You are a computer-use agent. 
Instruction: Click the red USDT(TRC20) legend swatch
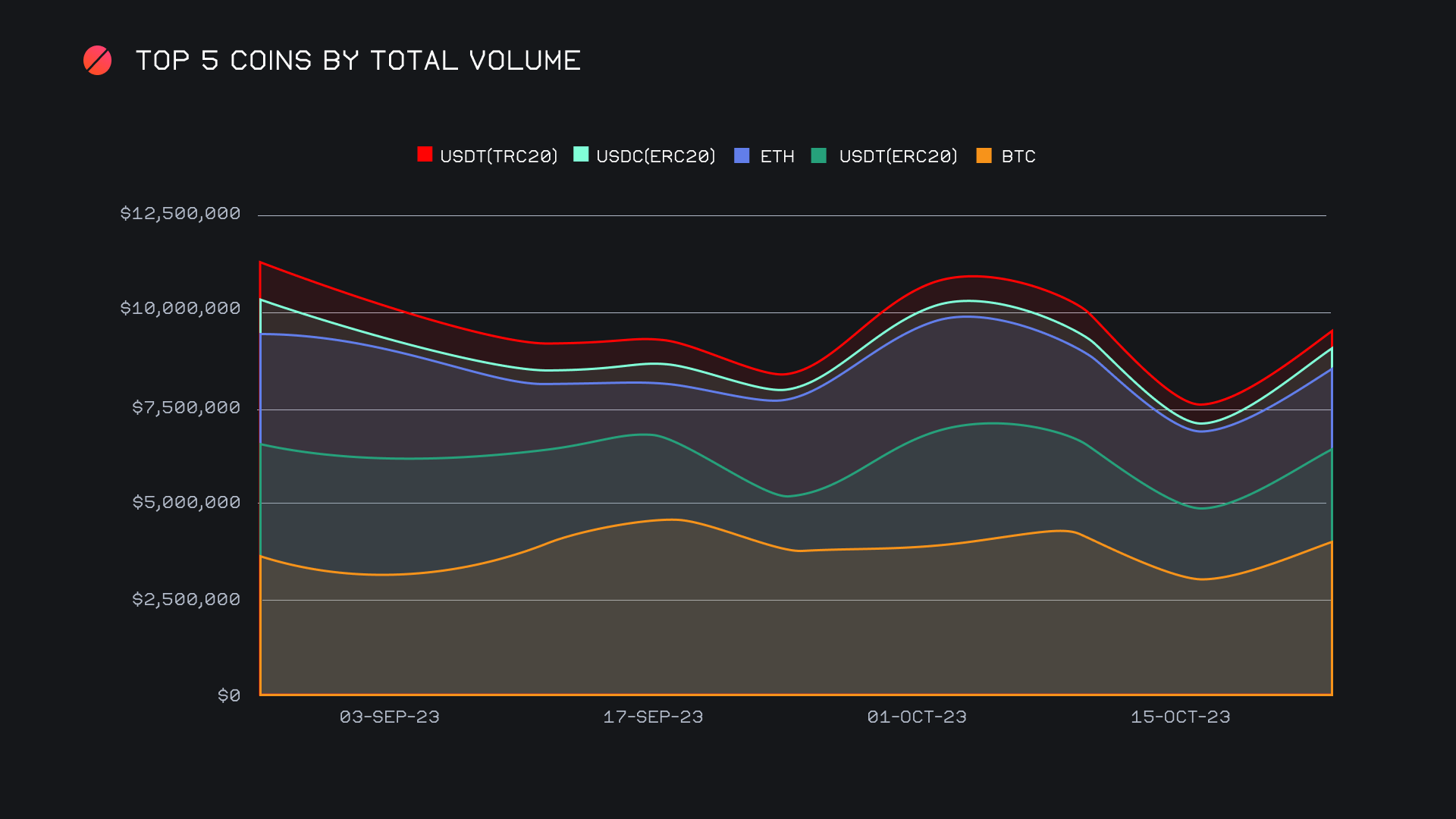click(x=425, y=155)
